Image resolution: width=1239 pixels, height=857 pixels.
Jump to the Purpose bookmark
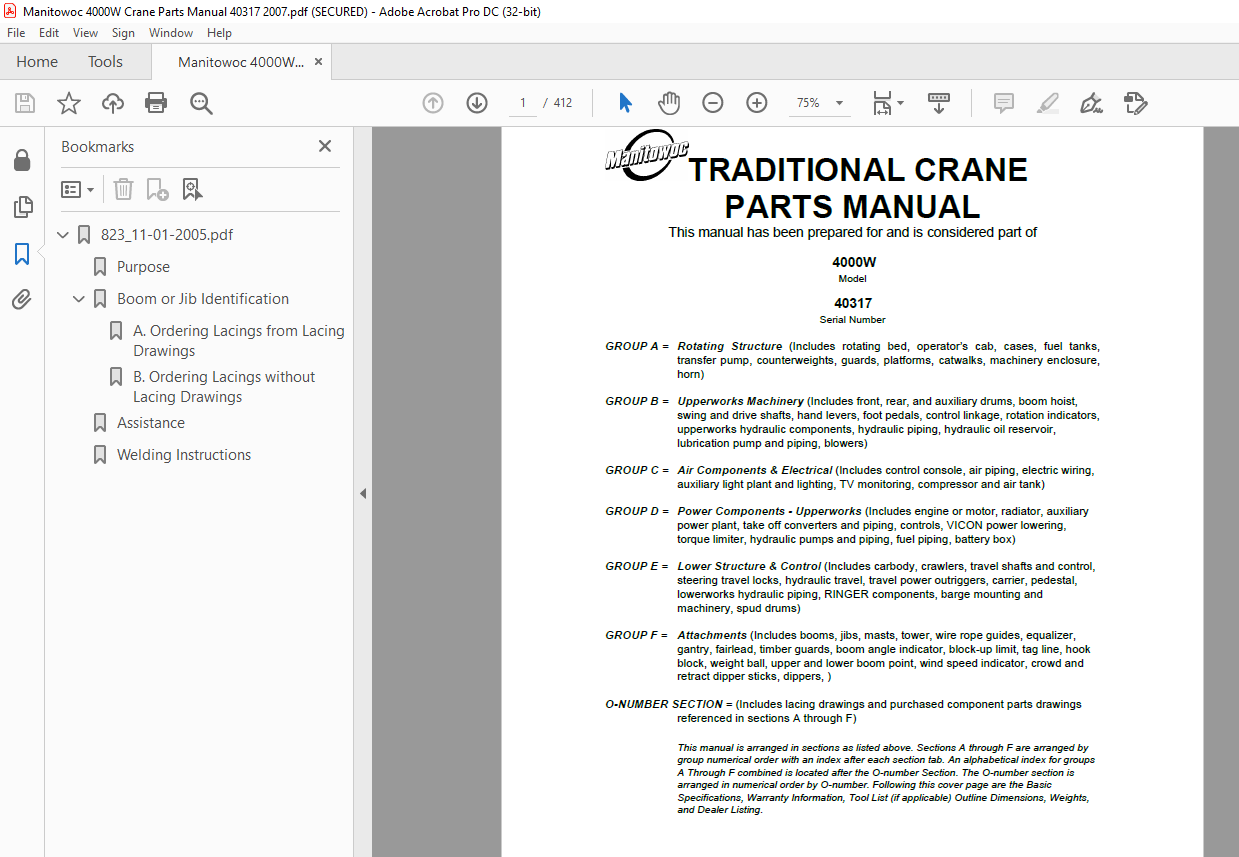coord(143,267)
